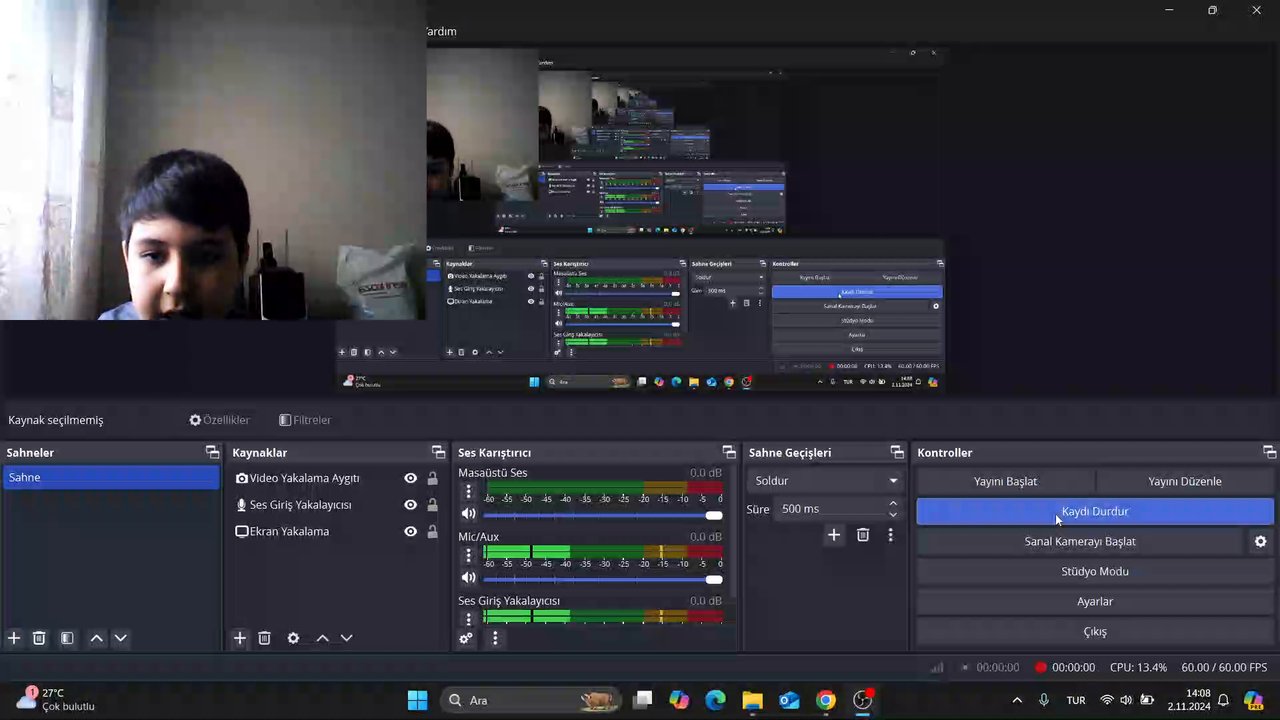This screenshot has height=720, width=1280.
Task: Click the Kaydı Durdur button
Action: coord(1094,511)
